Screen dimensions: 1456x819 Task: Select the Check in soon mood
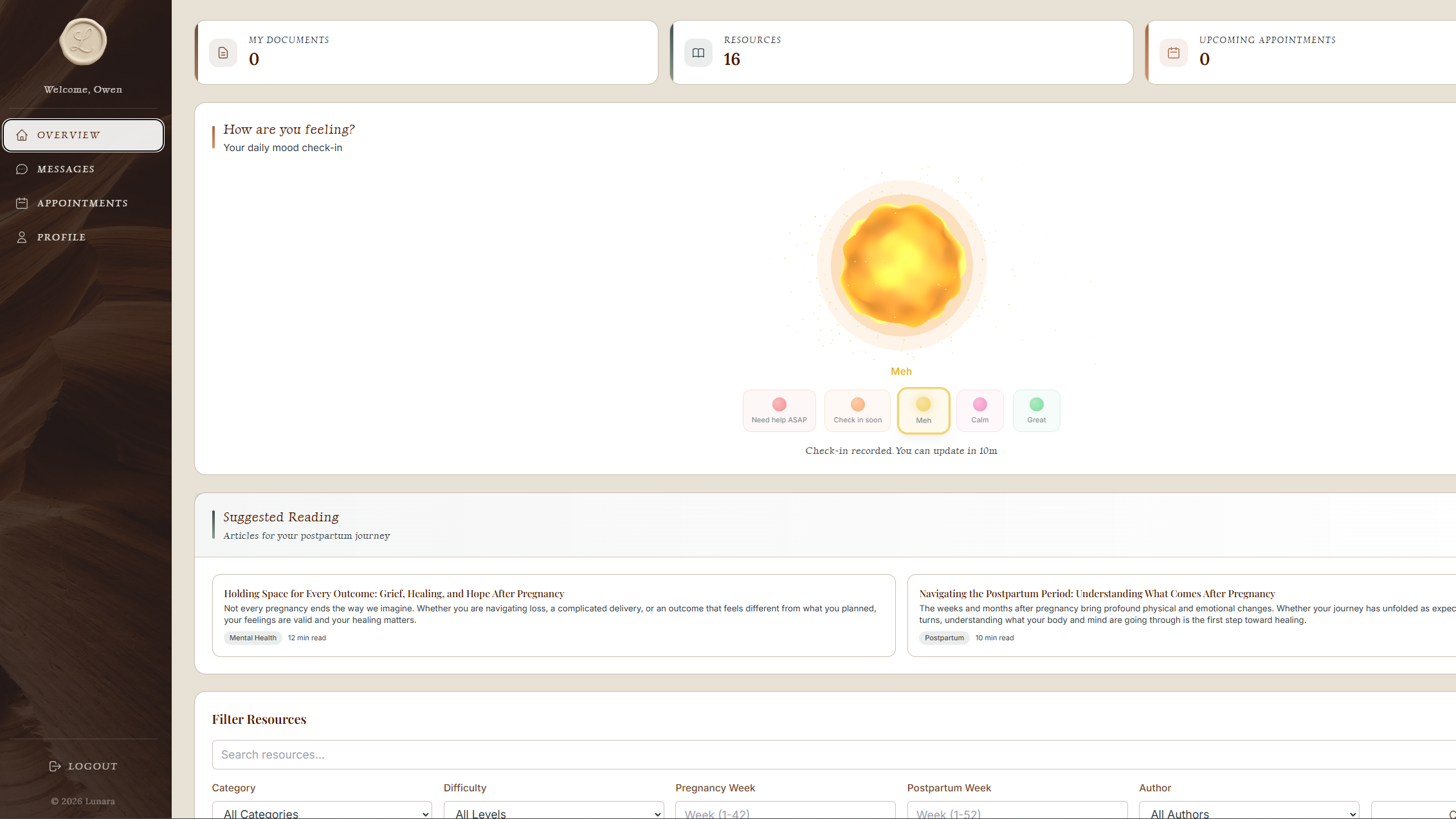click(x=857, y=411)
